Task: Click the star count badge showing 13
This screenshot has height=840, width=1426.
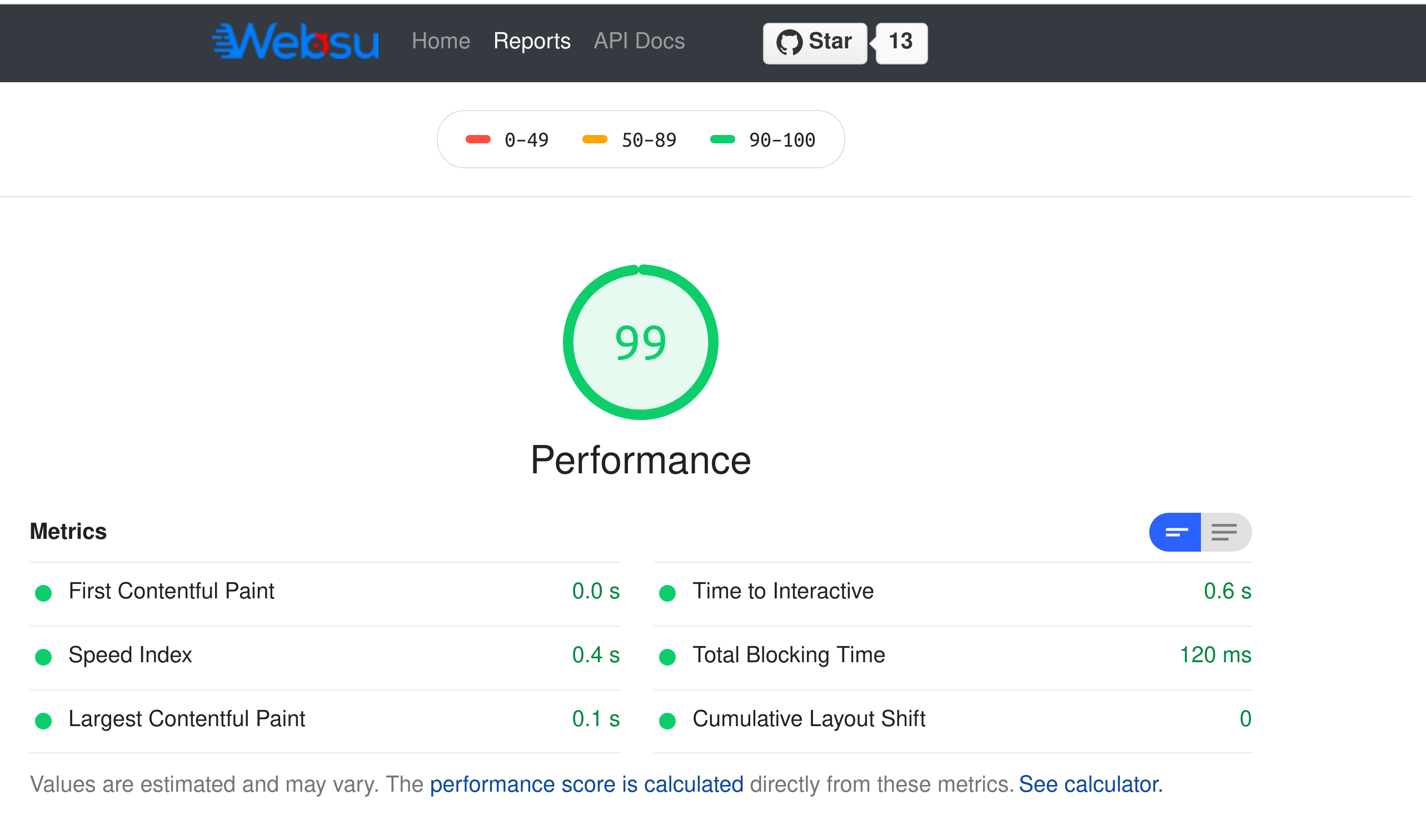Action: [899, 42]
